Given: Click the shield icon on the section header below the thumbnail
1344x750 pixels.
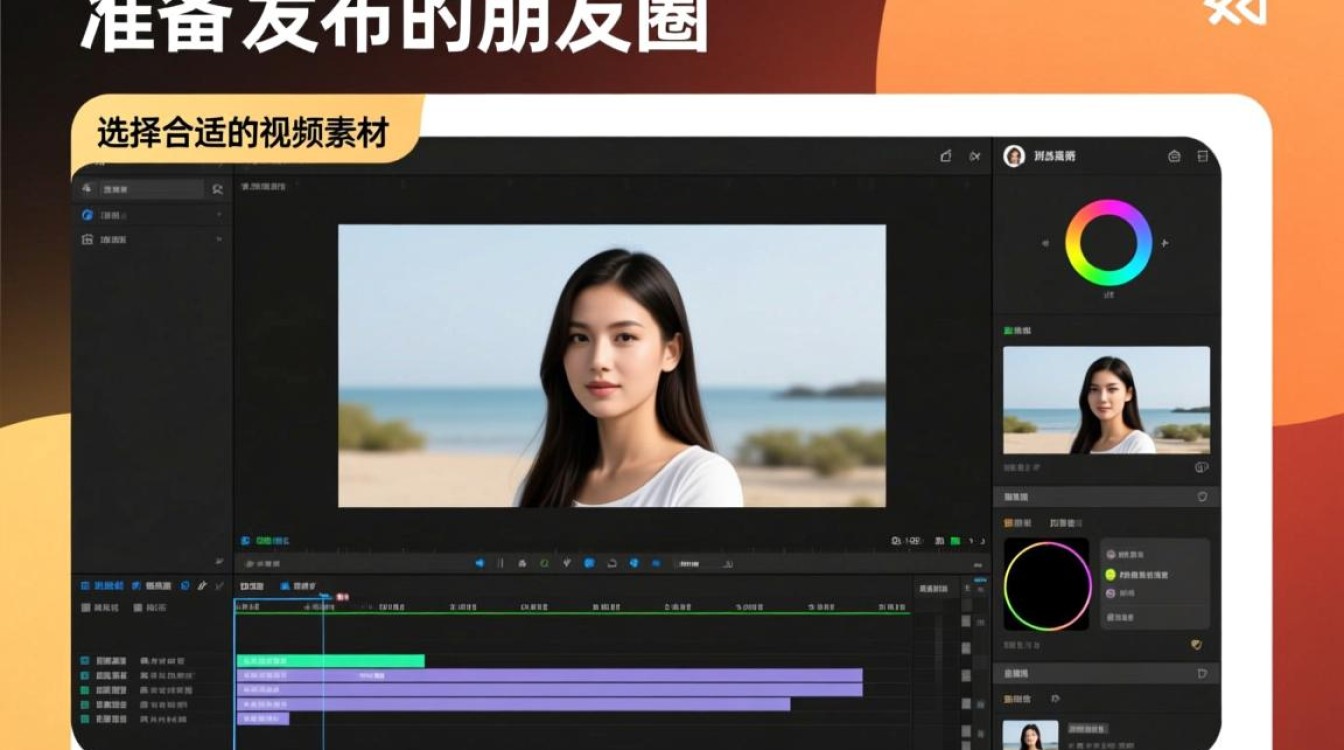Looking at the screenshot, I should (1202, 497).
